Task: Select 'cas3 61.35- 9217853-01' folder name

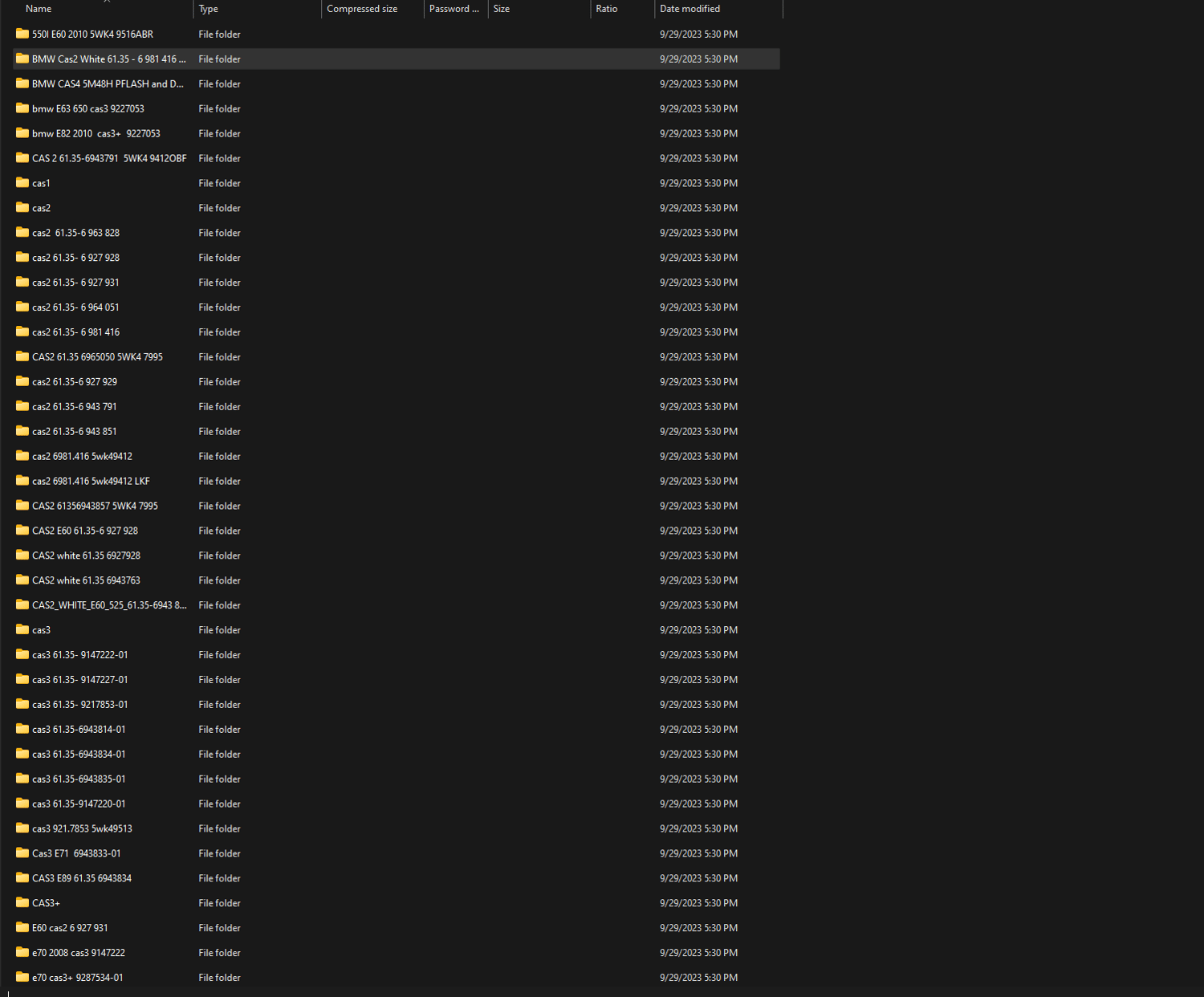Action: click(x=79, y=705)
